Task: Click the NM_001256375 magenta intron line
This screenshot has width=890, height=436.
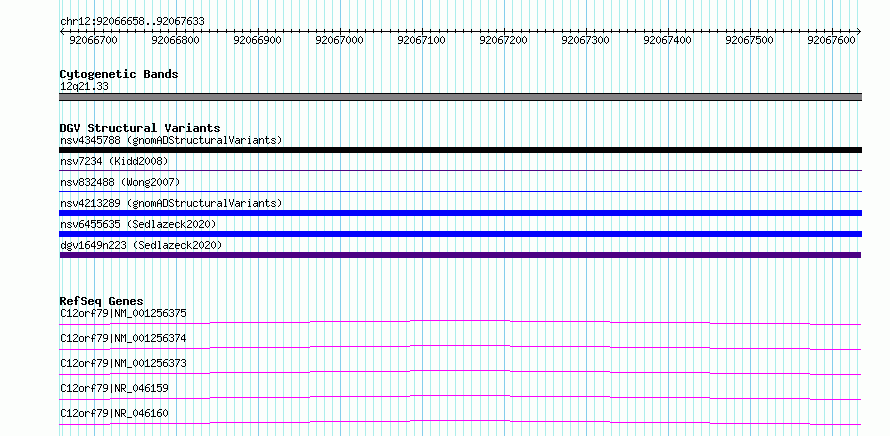Action: coord(460,322)
